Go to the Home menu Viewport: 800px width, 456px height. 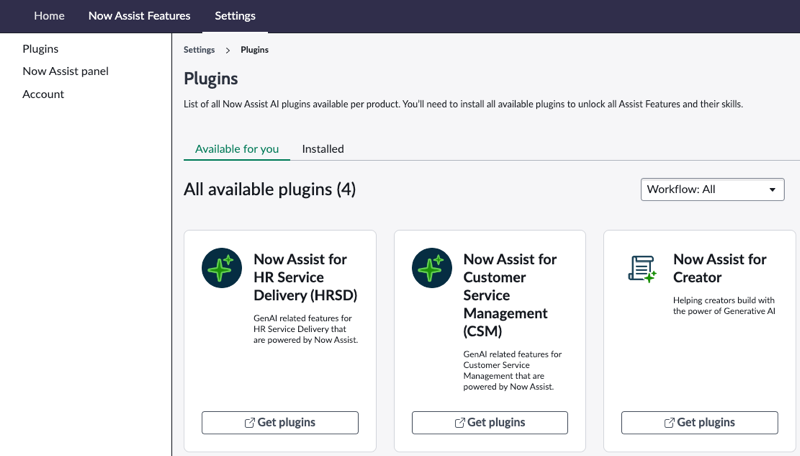click(x=49, y=16)
